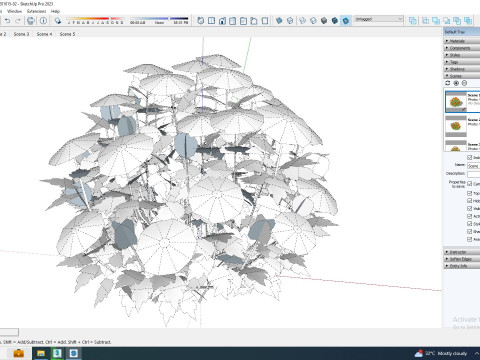The height and width of the screenshot is (360, 480).
Task: Switch to Back view icon
Action: pos(243,21)
